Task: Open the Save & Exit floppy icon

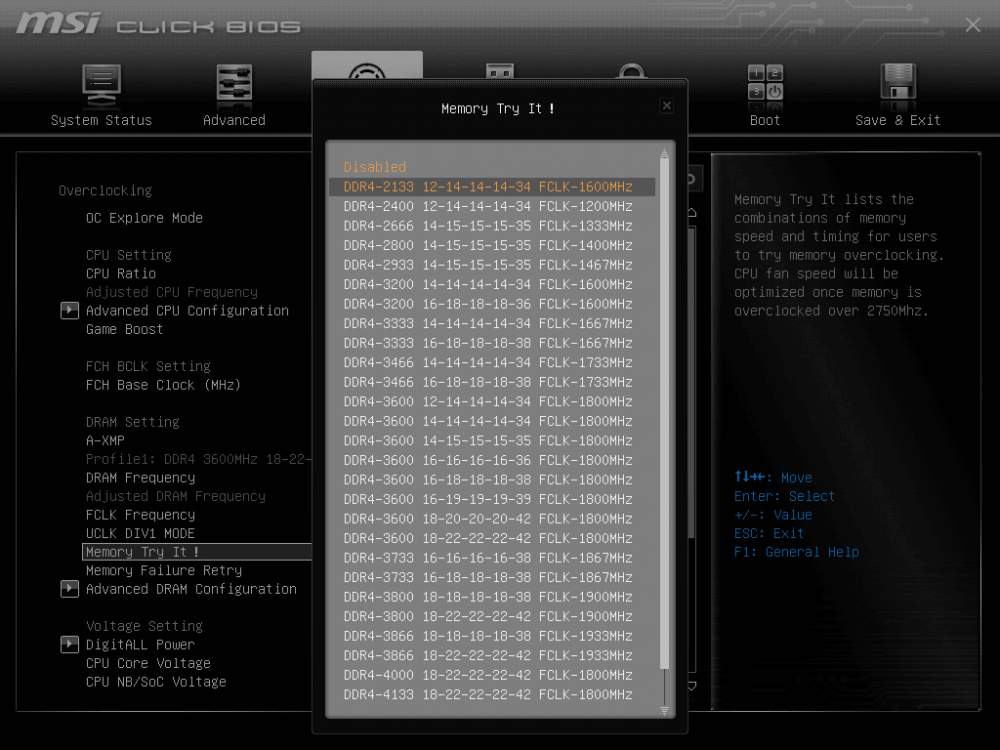Action: [x=898, y=83]
